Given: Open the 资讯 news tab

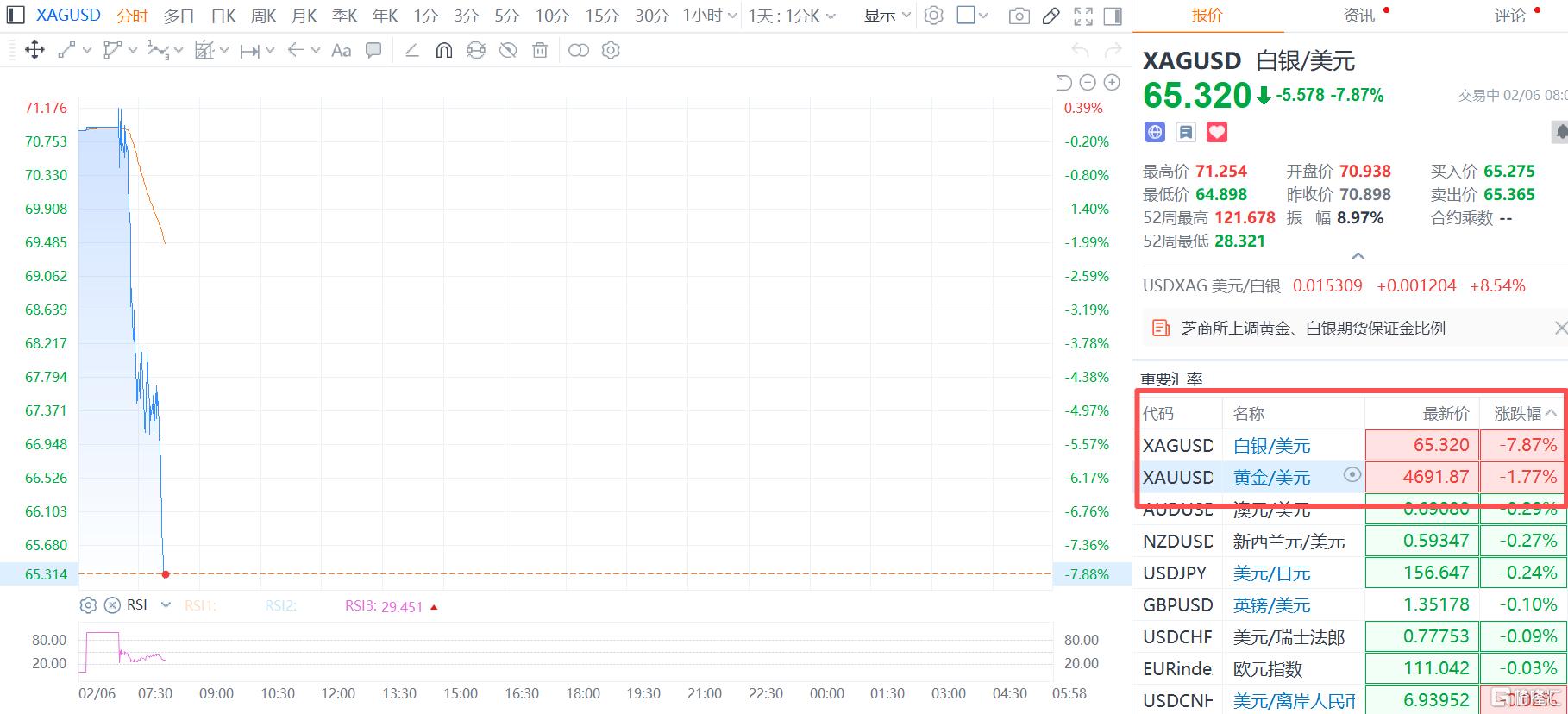Looking at the screenshot, I should coord(1359,16).
